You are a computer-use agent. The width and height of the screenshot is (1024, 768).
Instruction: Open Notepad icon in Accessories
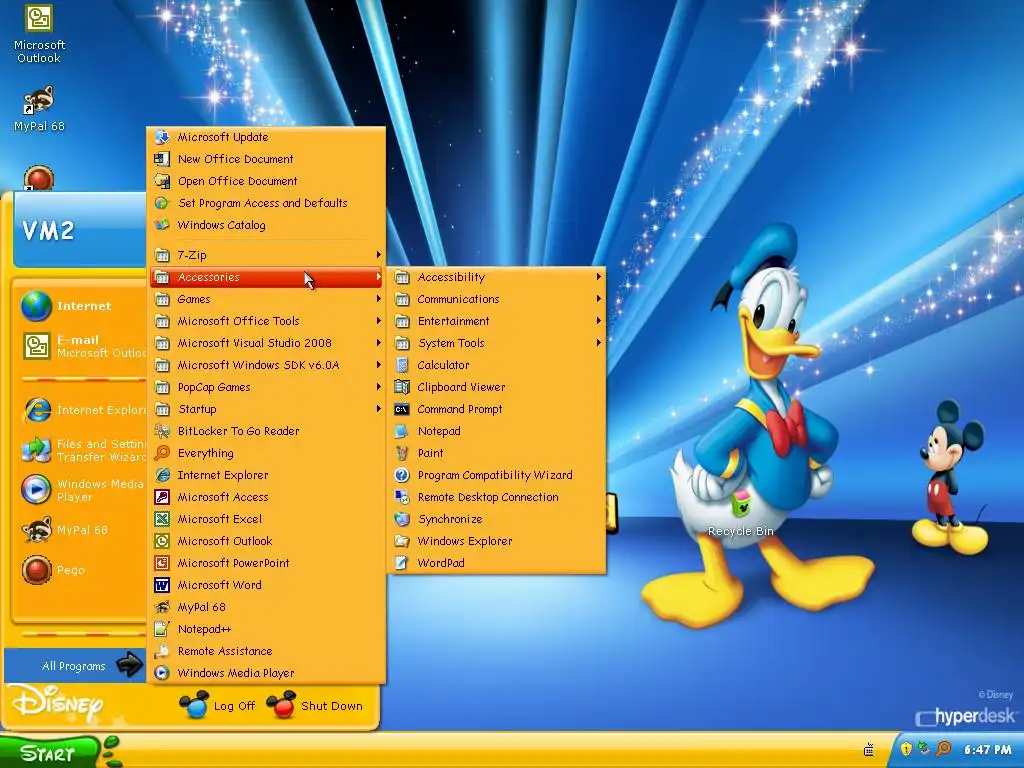tap(402, 431)
